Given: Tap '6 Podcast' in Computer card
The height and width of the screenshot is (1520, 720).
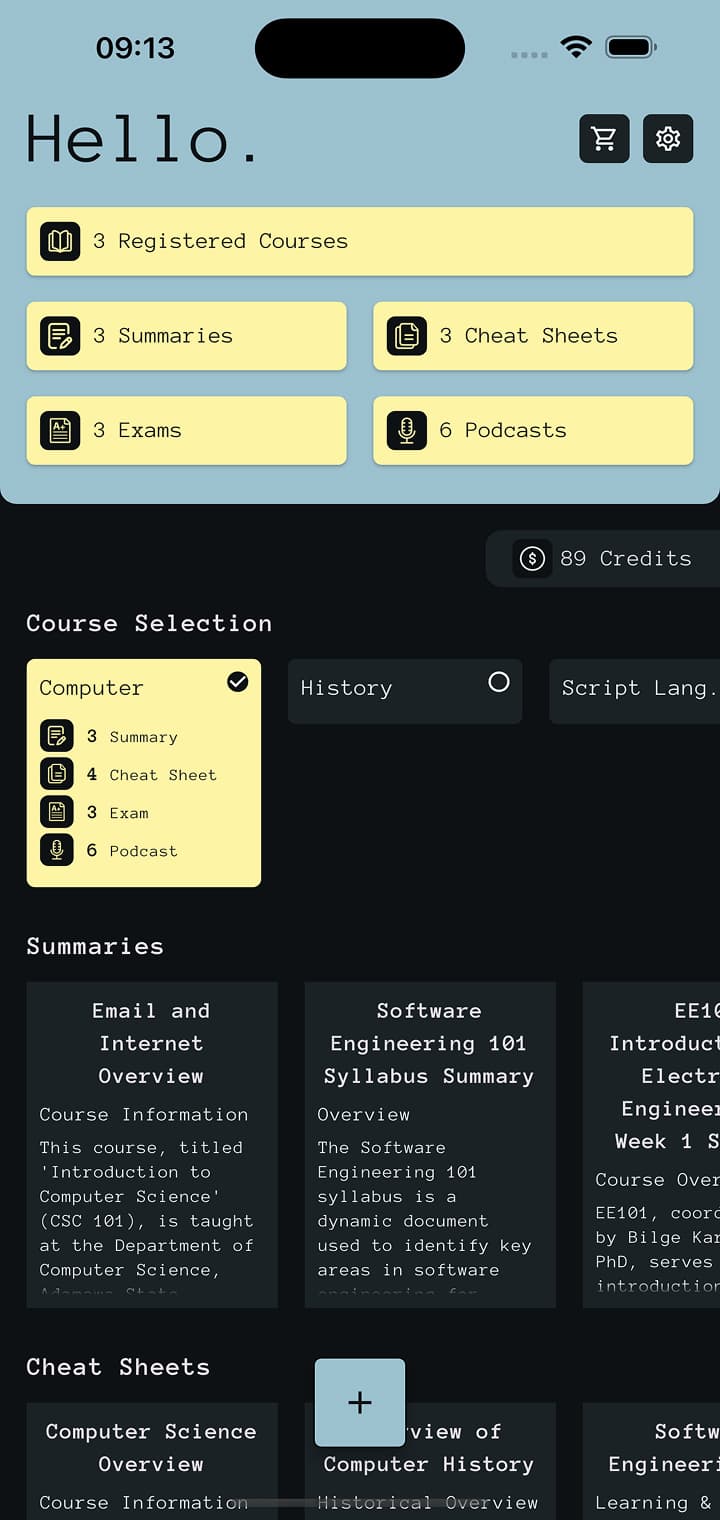Looking at the screenshot, I should click(132, 850).
